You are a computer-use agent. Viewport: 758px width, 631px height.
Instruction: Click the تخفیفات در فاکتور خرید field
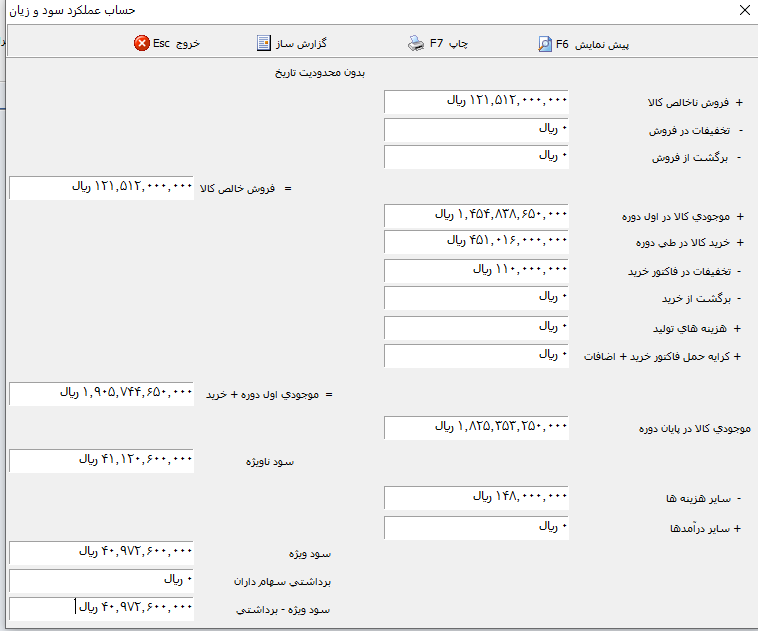click(476, 271)
